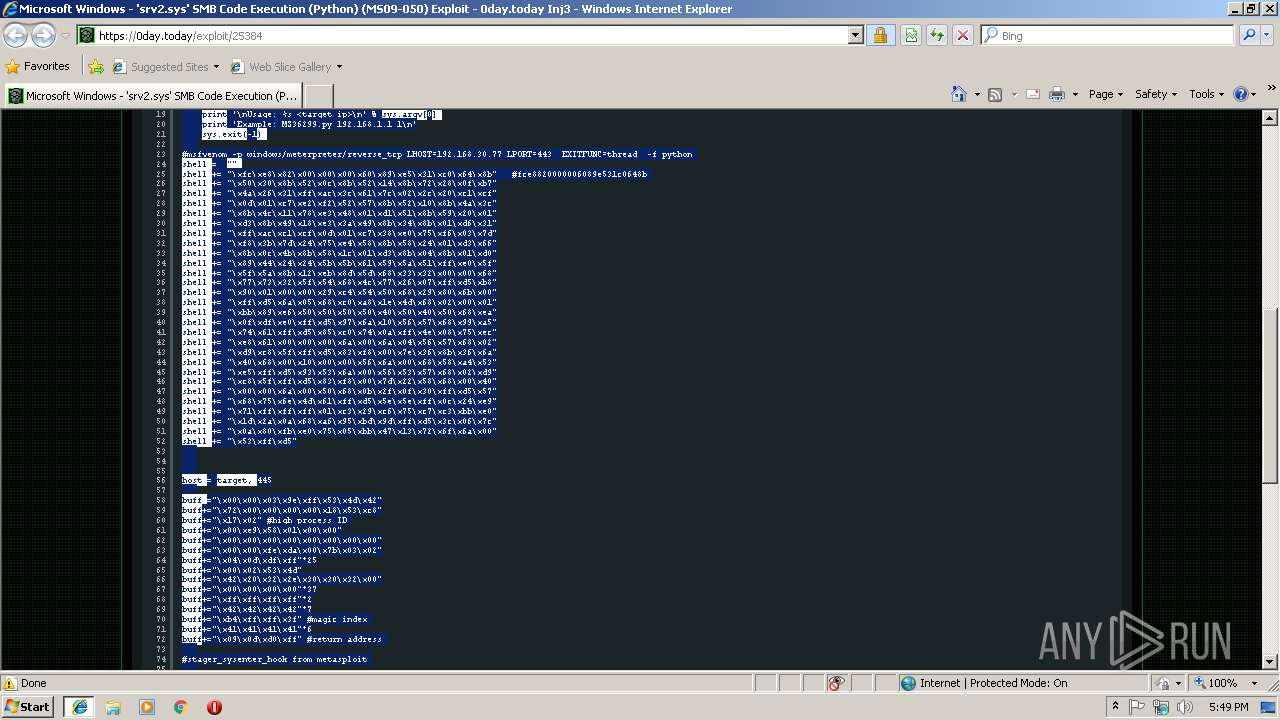Viewport: 1280px width, 720px height.
Task: Stop loading the page
Action: (x=963, y=36)
